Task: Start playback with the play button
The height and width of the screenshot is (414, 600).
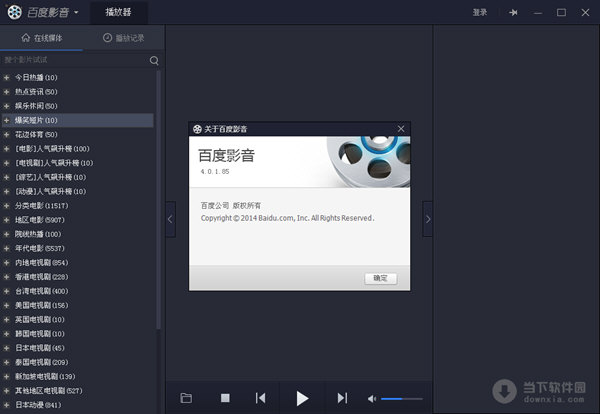Action: (x=302, y=398)
